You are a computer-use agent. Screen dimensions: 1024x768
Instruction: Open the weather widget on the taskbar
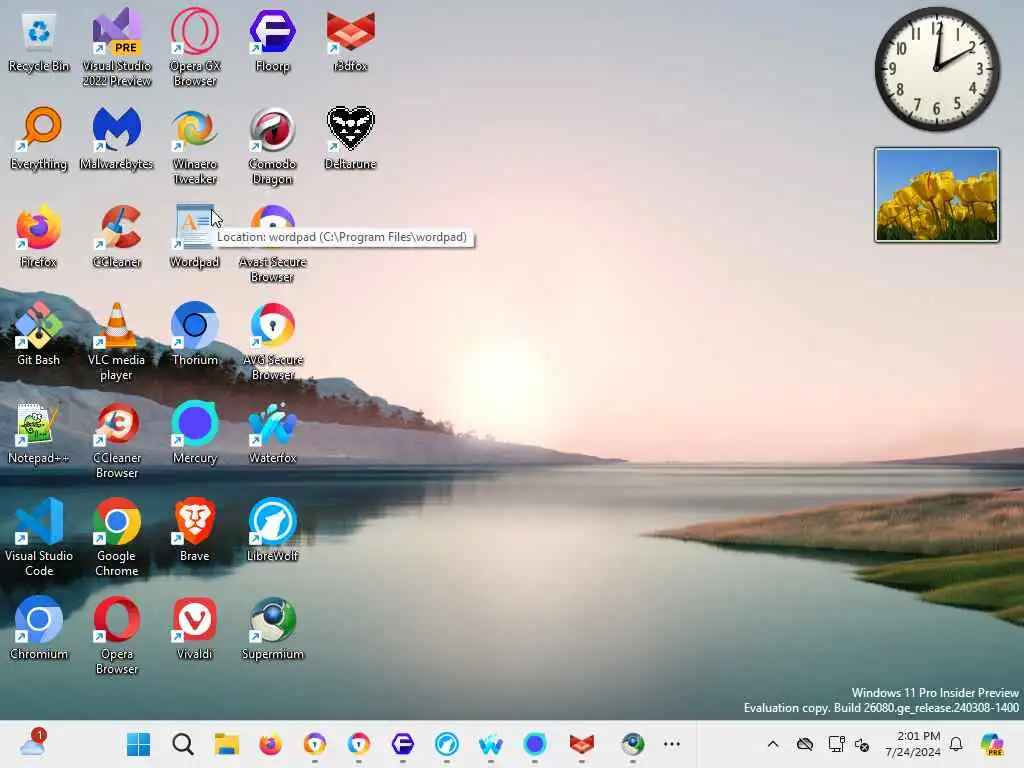33,743
